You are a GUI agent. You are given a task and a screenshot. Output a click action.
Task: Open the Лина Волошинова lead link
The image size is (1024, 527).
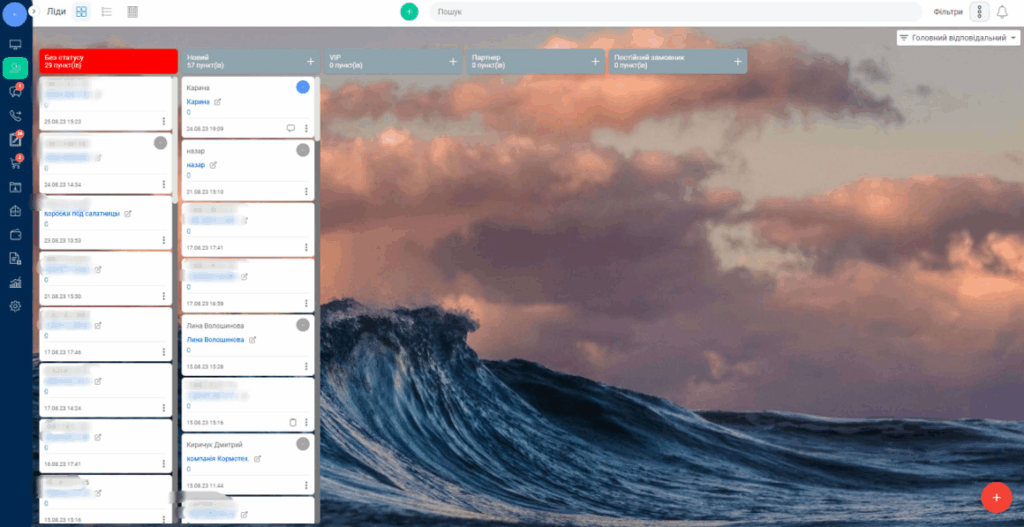point(216,340)
